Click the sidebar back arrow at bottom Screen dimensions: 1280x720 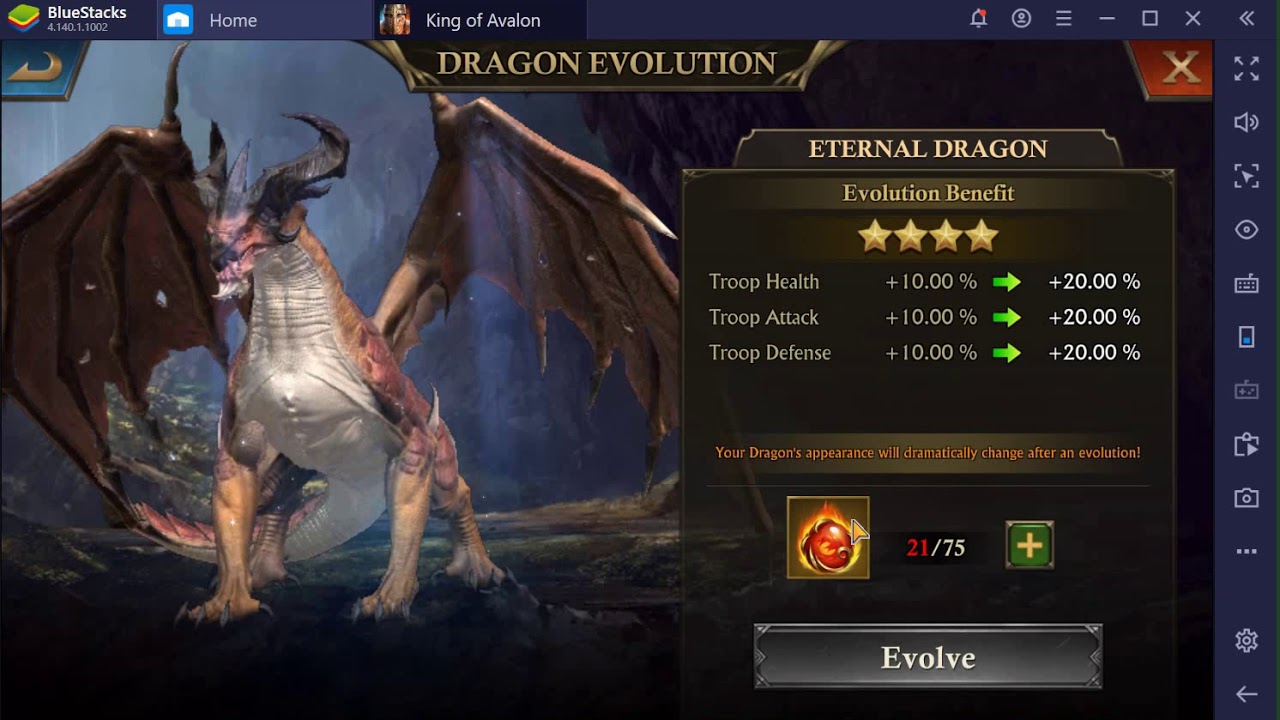point(1246,693)
